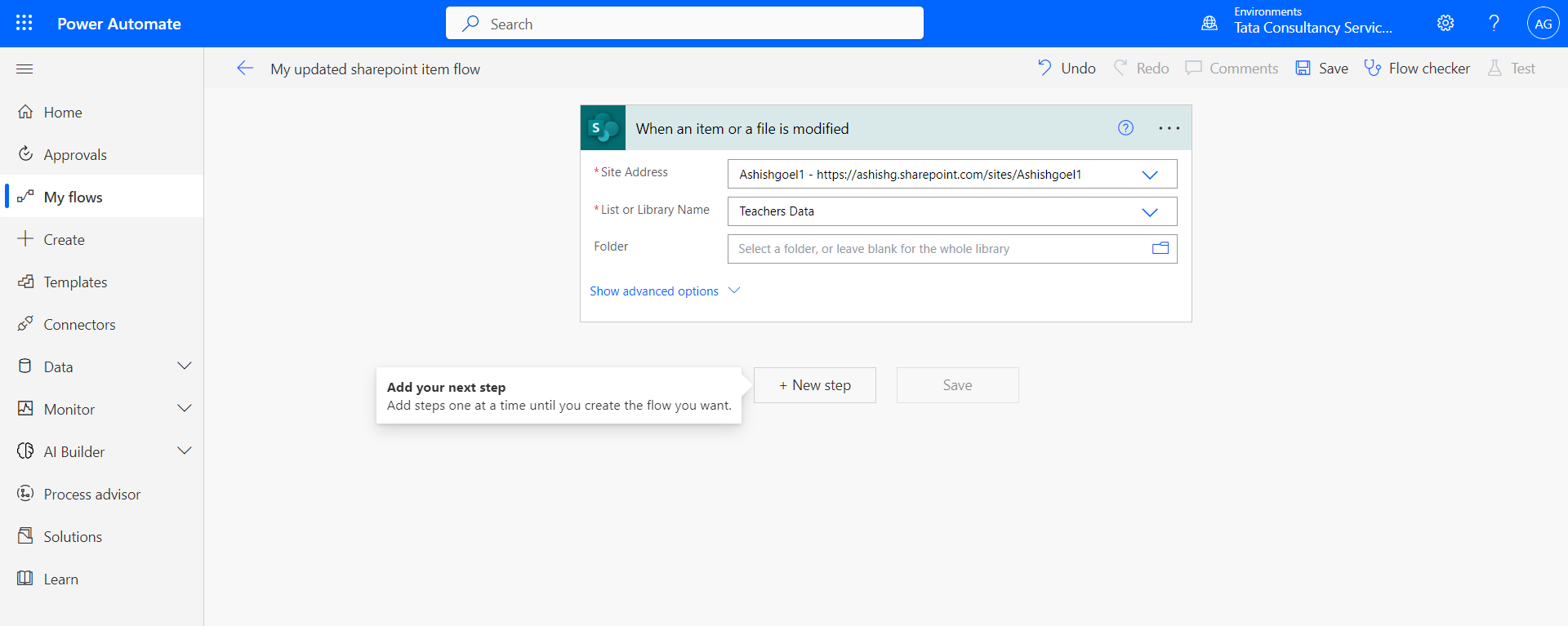1568x626 pixels.
Task: Run the Flow checker
Action: coord(1417,69)
